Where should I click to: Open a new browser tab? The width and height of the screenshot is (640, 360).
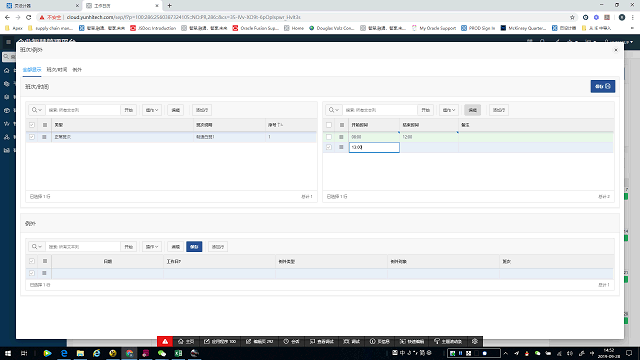(x=169, y=6)
